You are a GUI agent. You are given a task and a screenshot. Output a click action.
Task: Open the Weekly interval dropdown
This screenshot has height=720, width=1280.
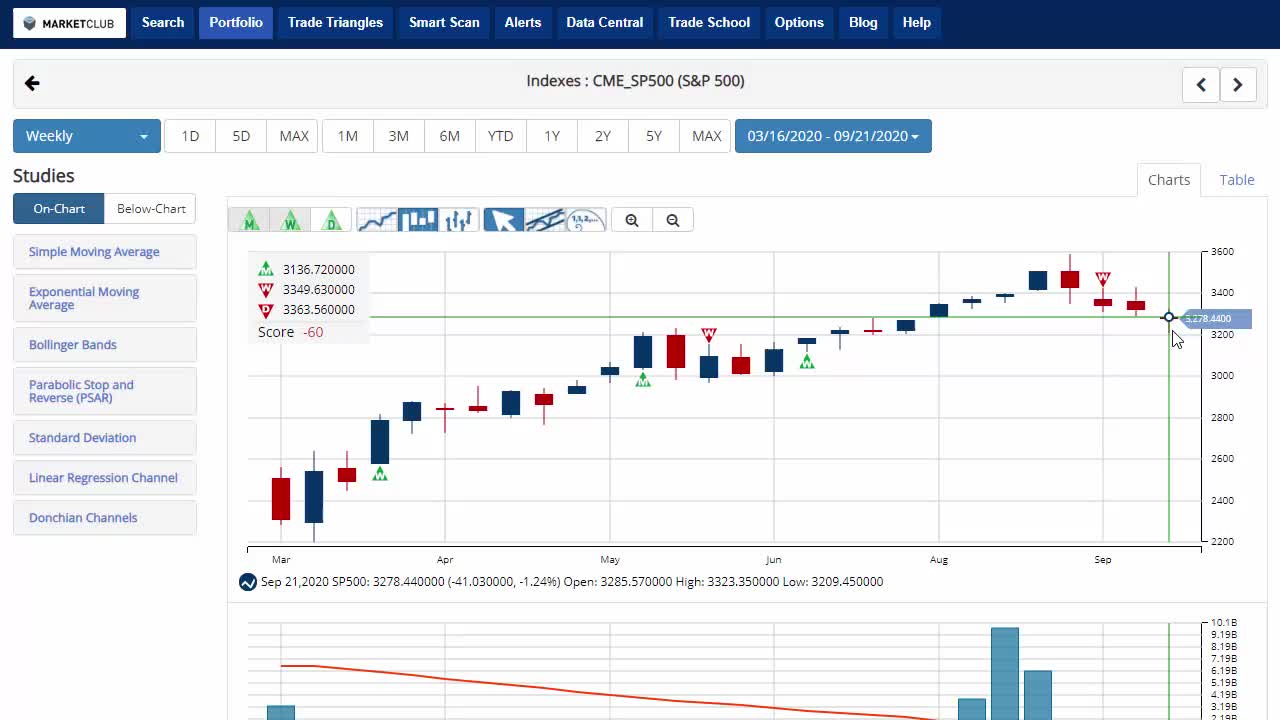[87, 136]
